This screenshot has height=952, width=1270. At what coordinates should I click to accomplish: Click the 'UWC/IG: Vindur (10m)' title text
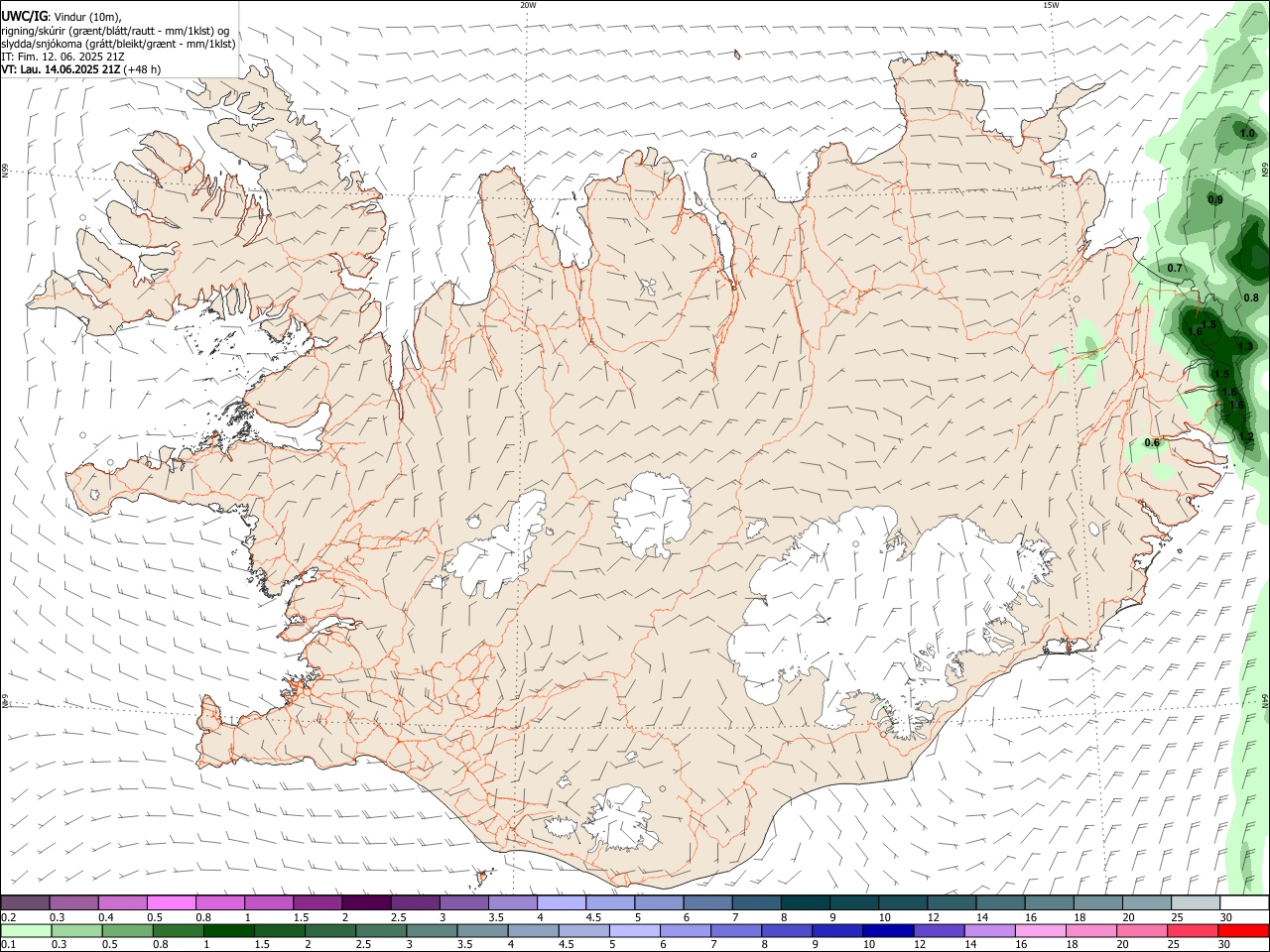[x=61, y=17]
